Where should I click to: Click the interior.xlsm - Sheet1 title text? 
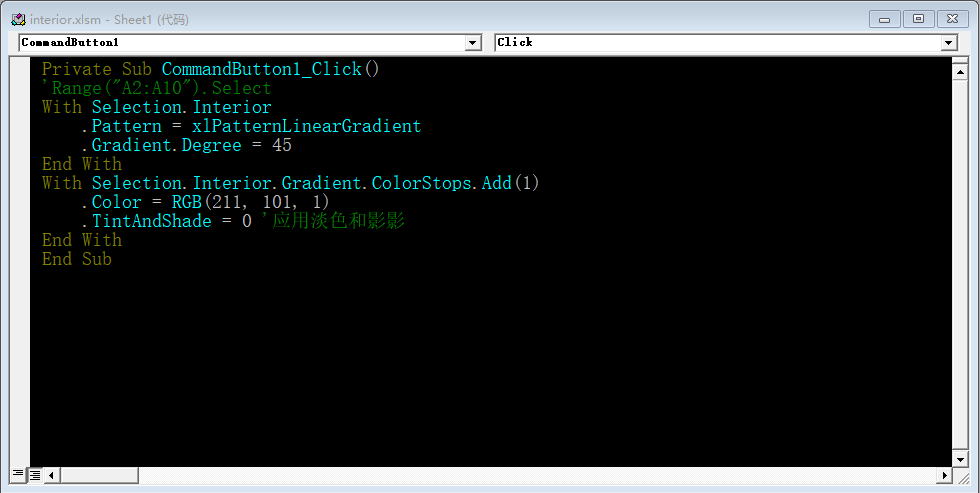[109, 19]
